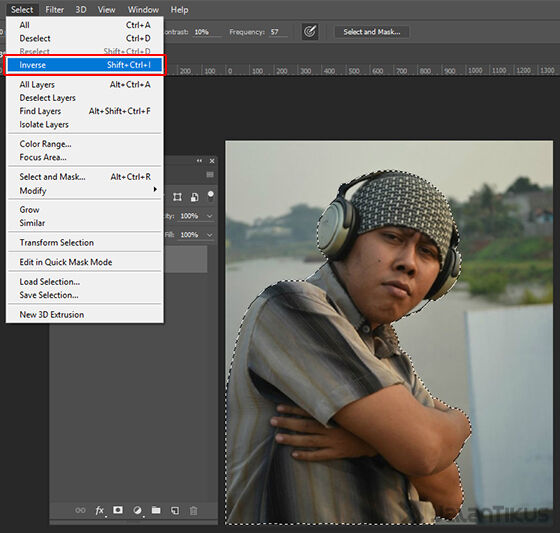The image size is (560, 533).
Task: Open the fx layer style menu
Action: [100, 510]
